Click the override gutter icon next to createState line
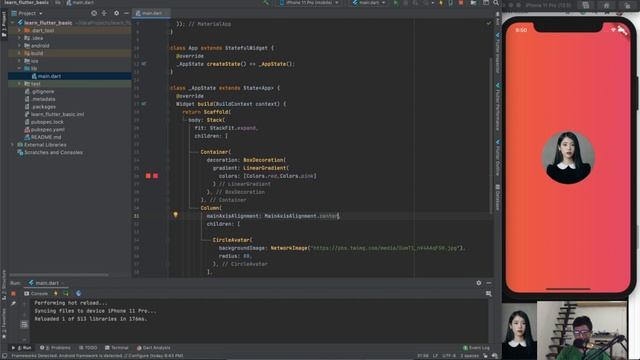640x360 pixels. click(144, 64)
